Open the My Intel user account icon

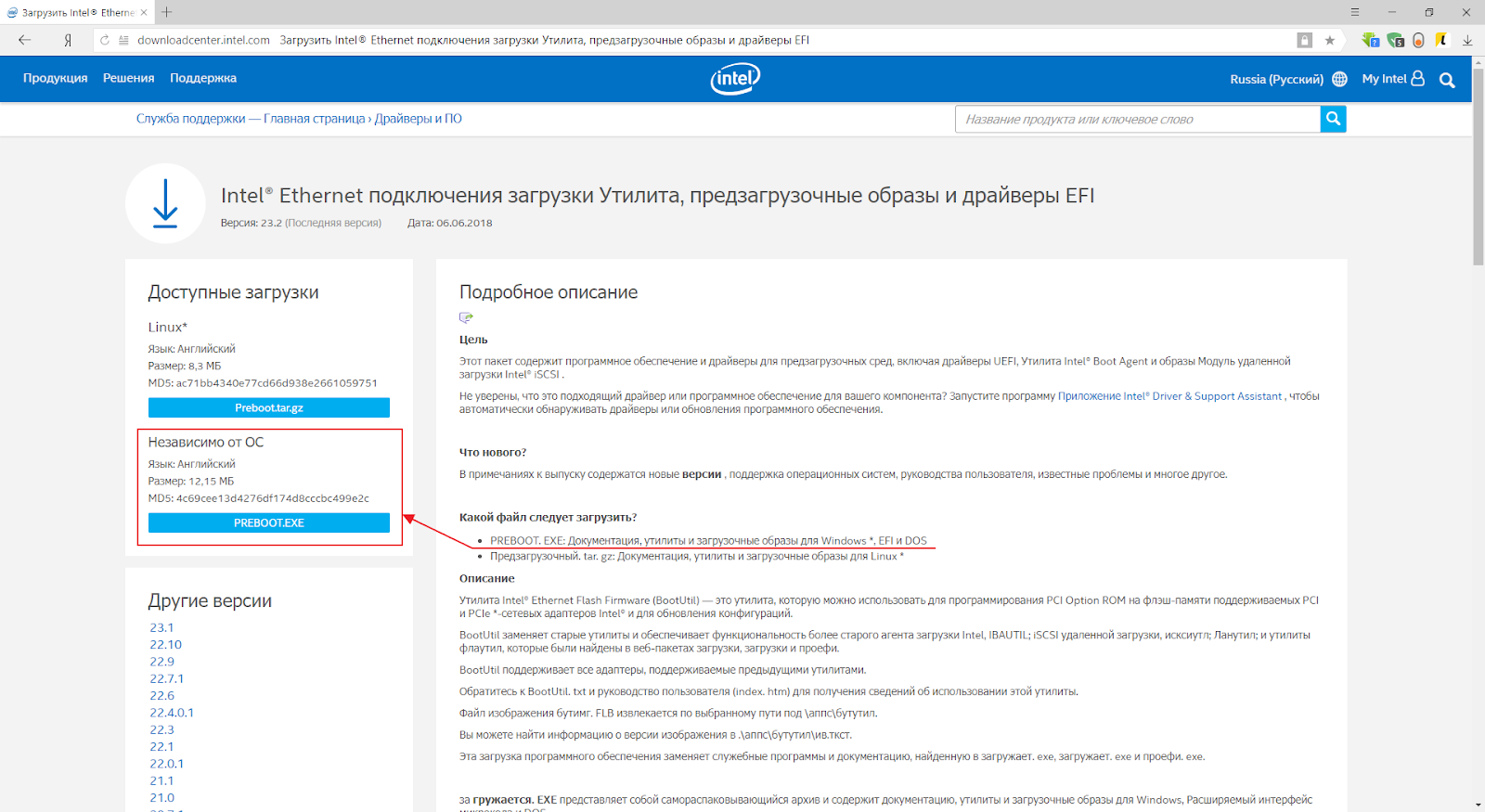(1418, 79)
